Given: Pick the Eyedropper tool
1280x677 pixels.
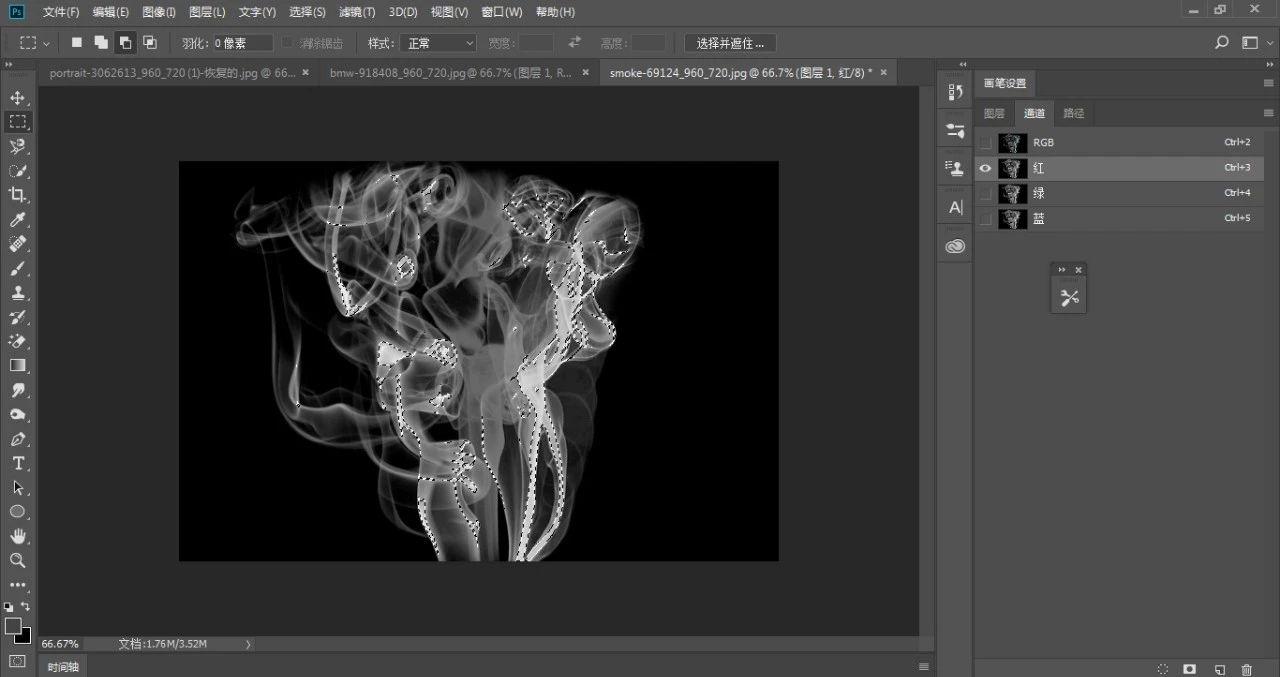Looking at the screenshot, I should 18,220.
